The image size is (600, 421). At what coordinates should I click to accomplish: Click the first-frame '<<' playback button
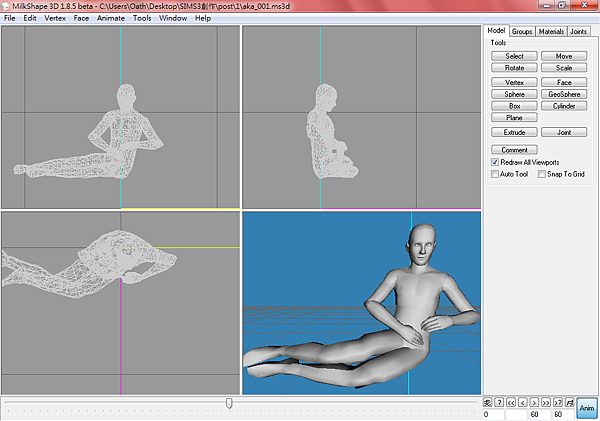point(509,402)
